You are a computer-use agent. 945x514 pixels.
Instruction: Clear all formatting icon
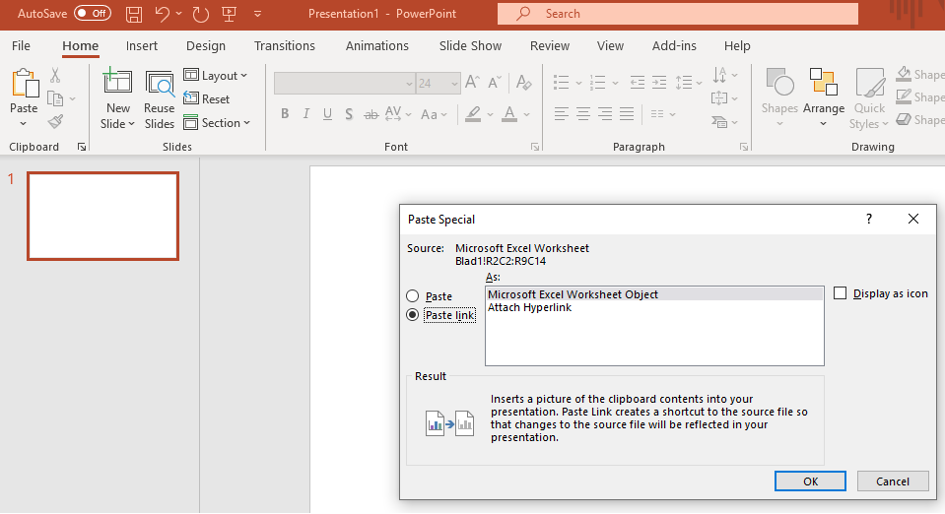(x=524, y=83)
